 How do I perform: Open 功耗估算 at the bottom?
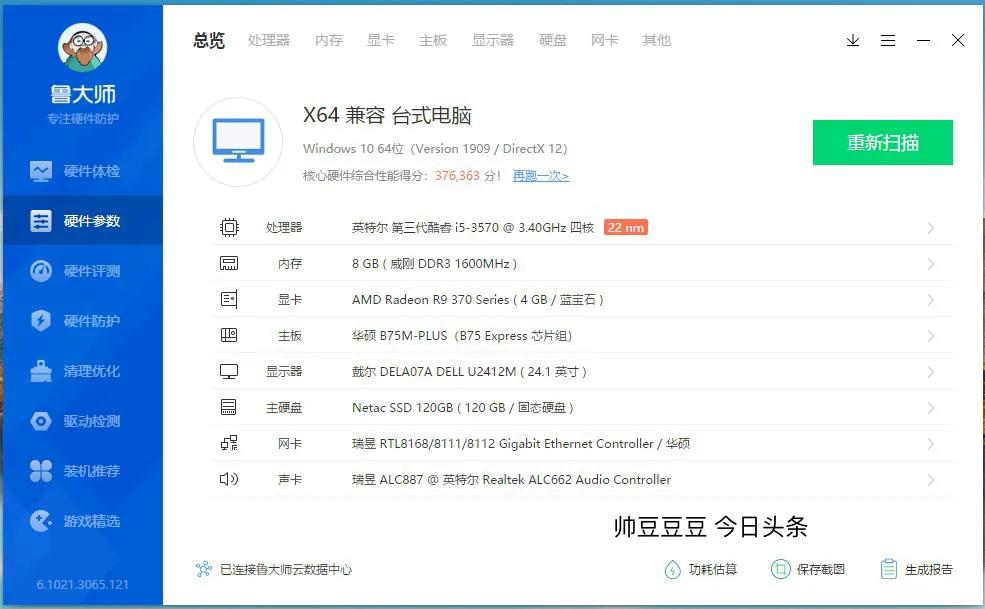tap(701, 568)
